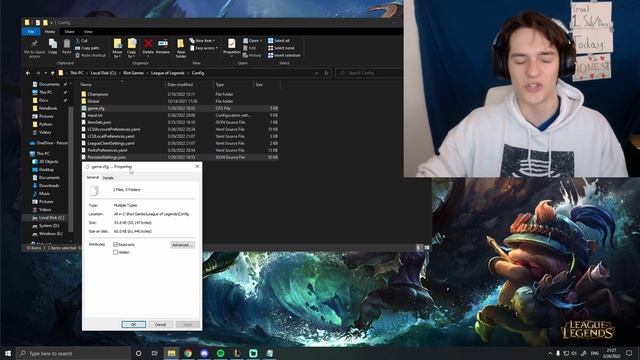Click League of Legends breadcrumb
The height and width of the screenshot is (360, 640).
pos(167,73)
